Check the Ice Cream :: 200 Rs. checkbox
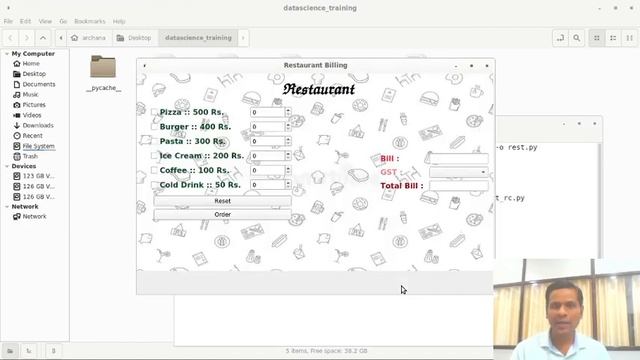Screen dimensions: 640x360 [x=154, y=156]
